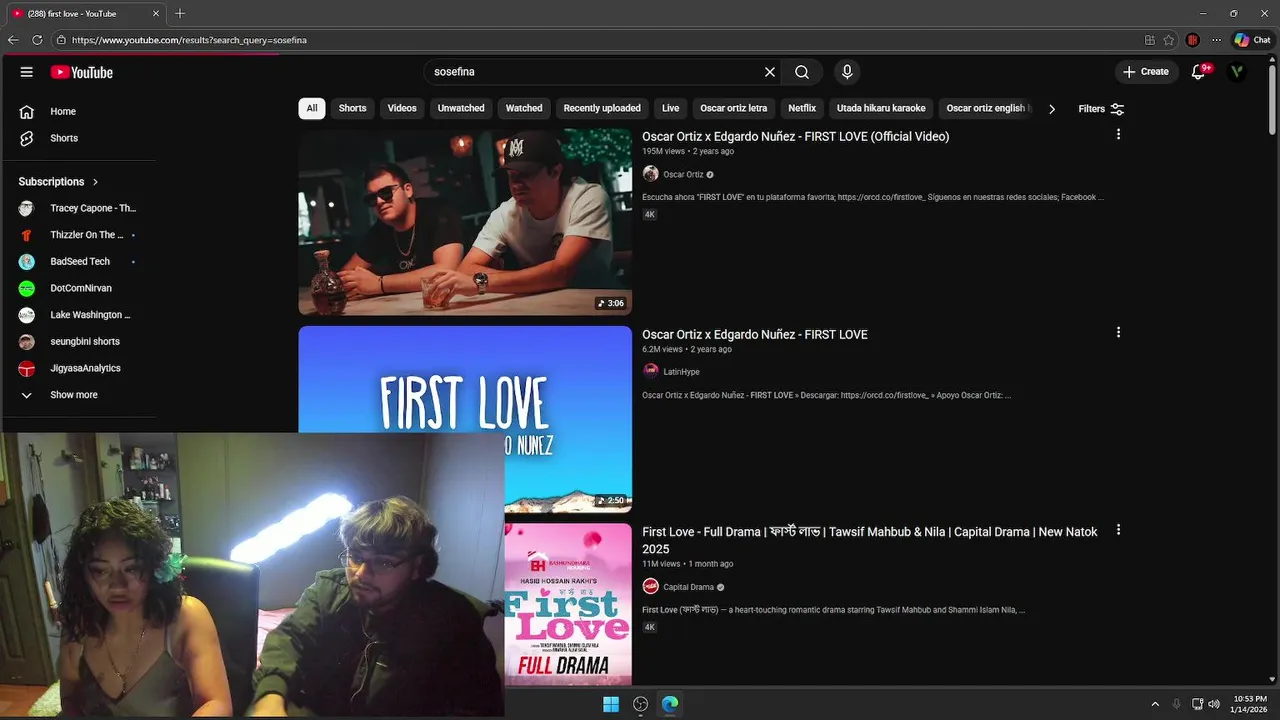Show hidden system tray icons
The image size is (1280, 720).
(1155, 704)
